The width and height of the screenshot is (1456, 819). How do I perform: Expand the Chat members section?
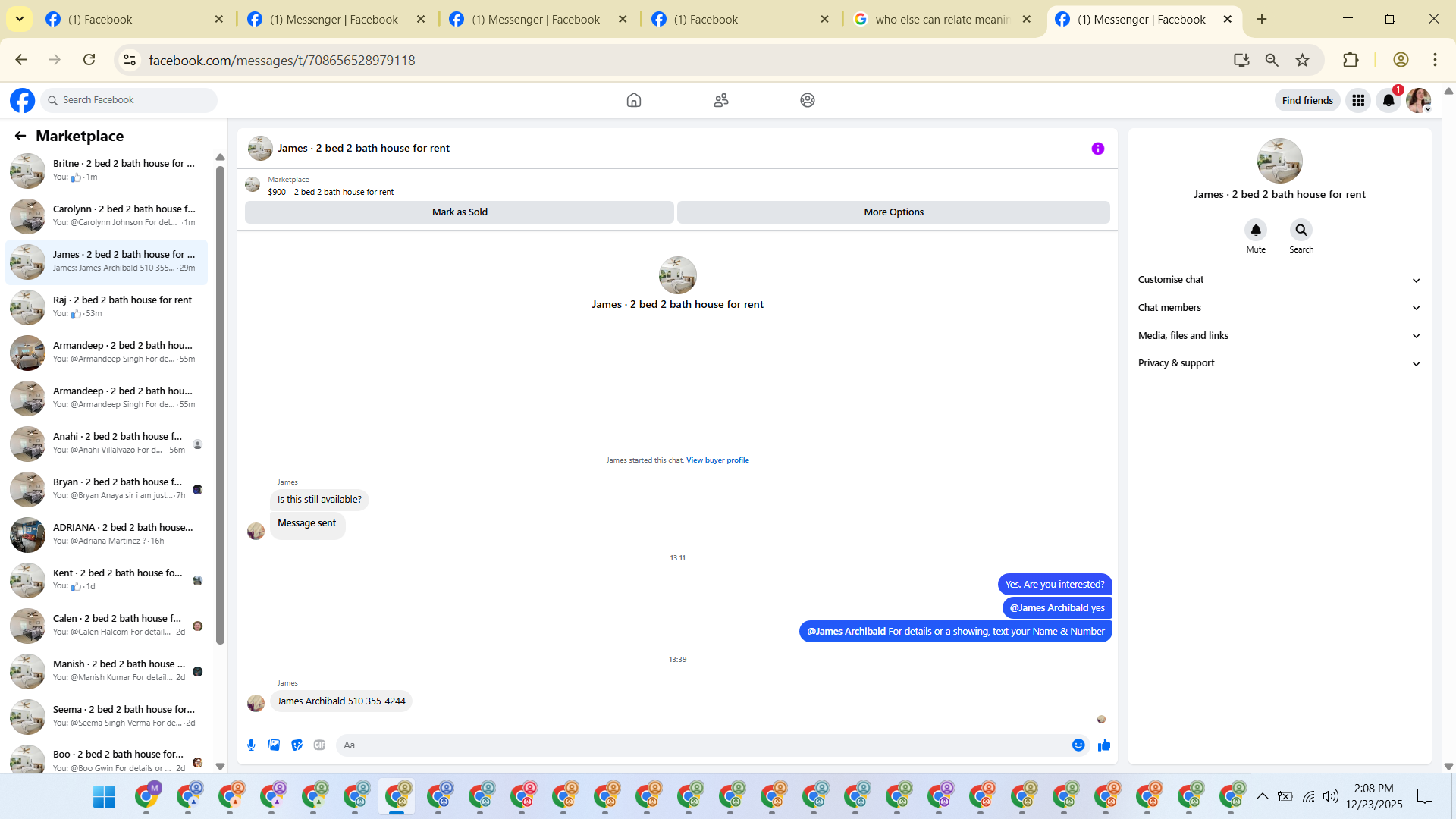click(1278, 308)
